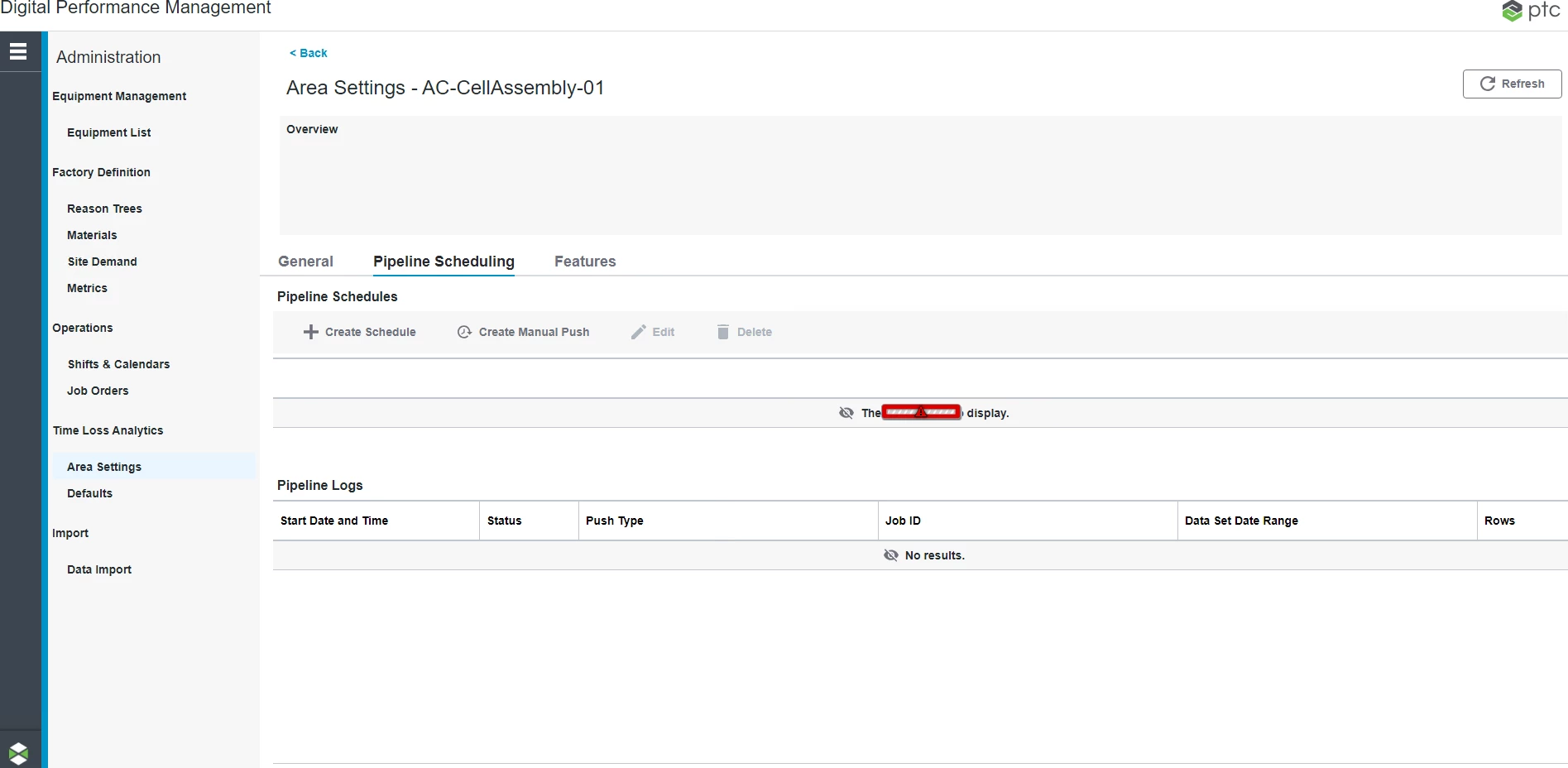Screen dimensions: 1568x768
Task: Click Digital Performance Management app title
Action: (136, 8)
